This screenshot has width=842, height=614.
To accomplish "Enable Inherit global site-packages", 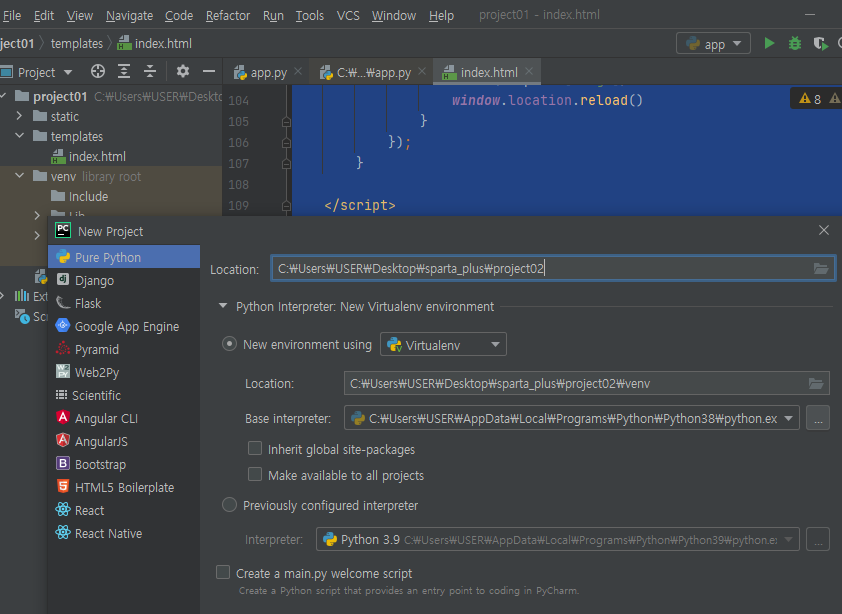I will [255, 449].
